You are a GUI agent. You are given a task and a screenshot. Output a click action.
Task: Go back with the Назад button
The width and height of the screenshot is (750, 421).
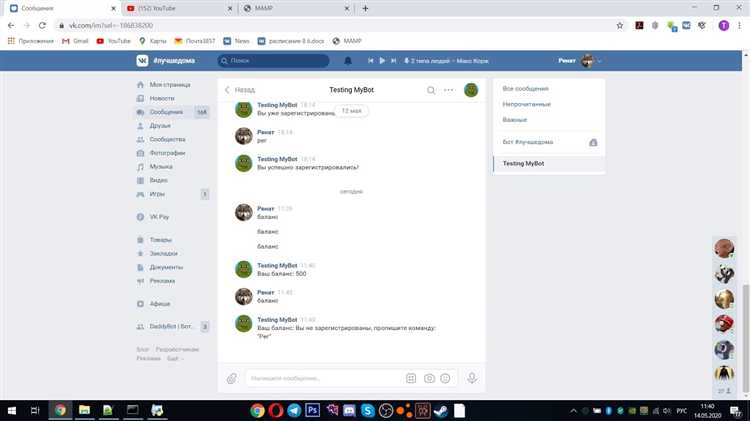coord(240,90)
